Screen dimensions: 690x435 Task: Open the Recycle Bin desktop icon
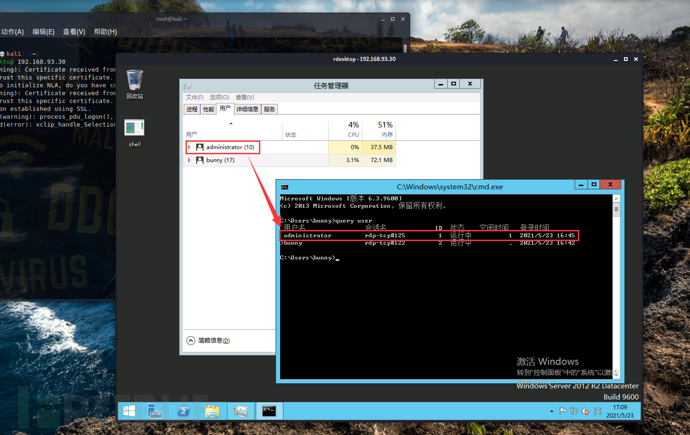(x=135, y=84)
